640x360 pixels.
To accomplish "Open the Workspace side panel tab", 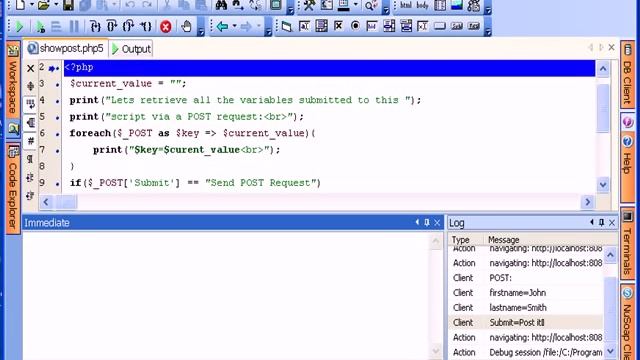I will pyautogui.click(x=13, y=79).
